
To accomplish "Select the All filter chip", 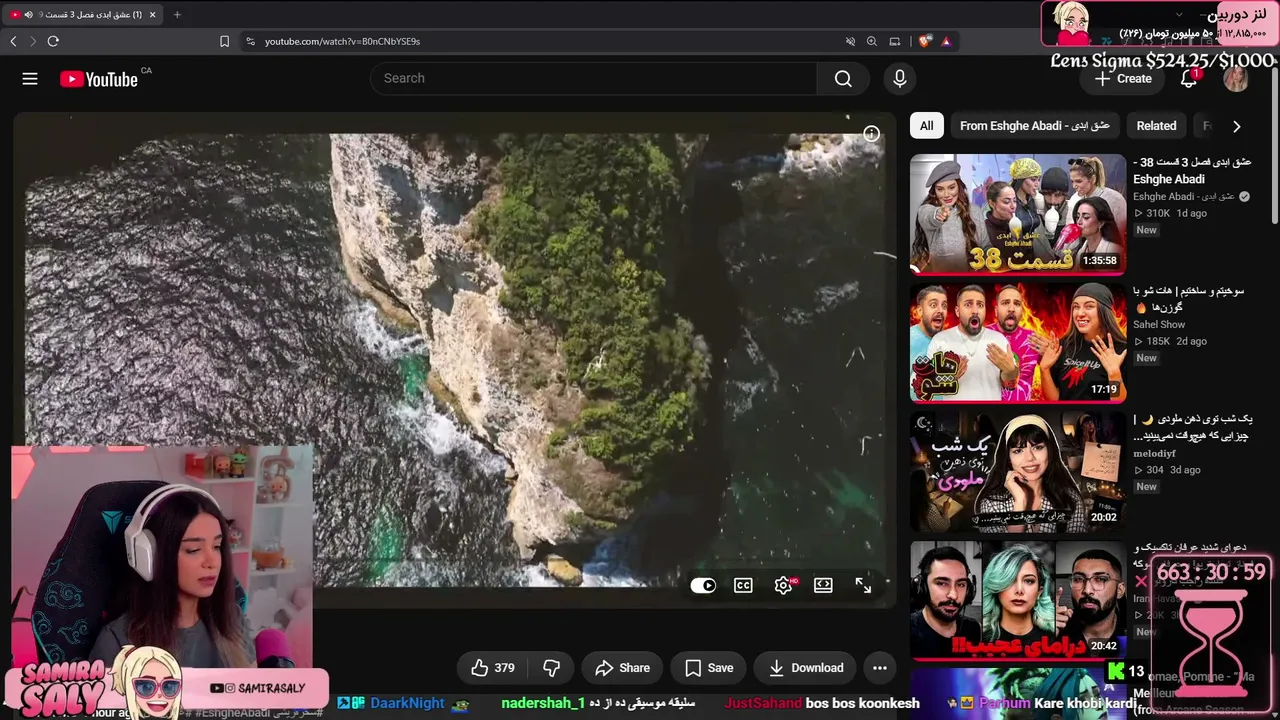I will point(927,126).
